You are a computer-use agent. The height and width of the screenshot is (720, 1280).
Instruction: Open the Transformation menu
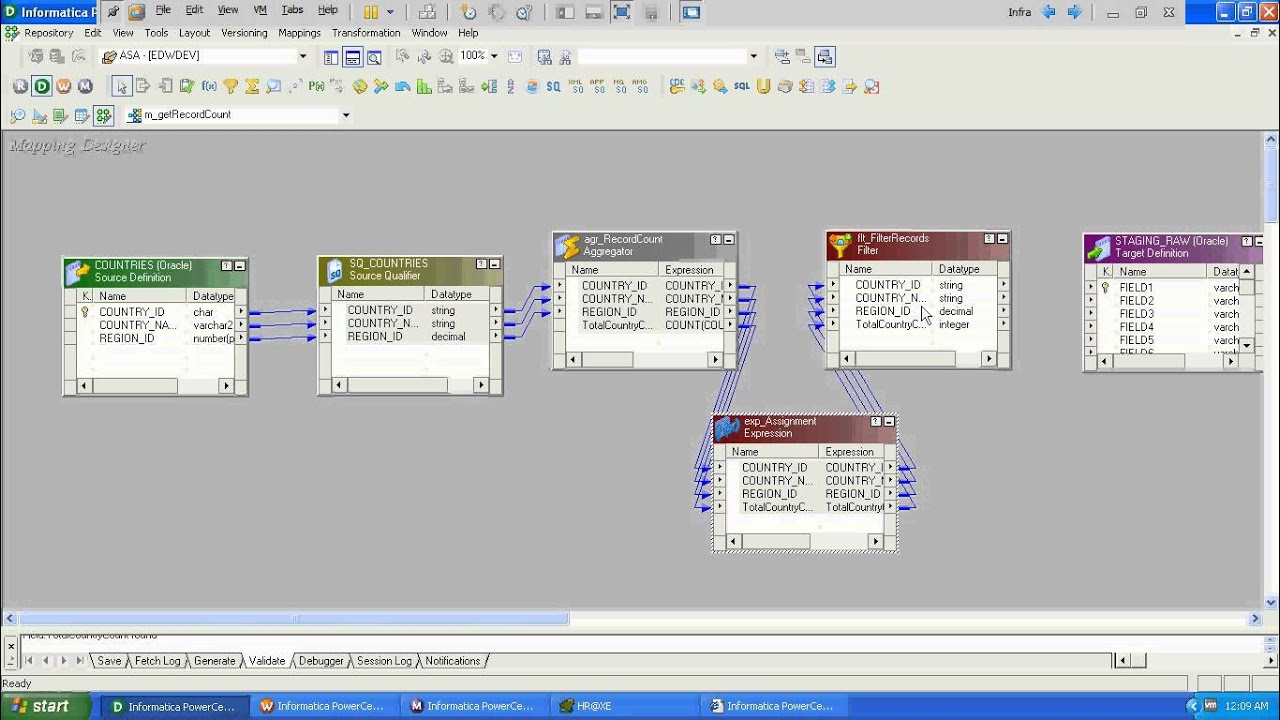point(366,33)
